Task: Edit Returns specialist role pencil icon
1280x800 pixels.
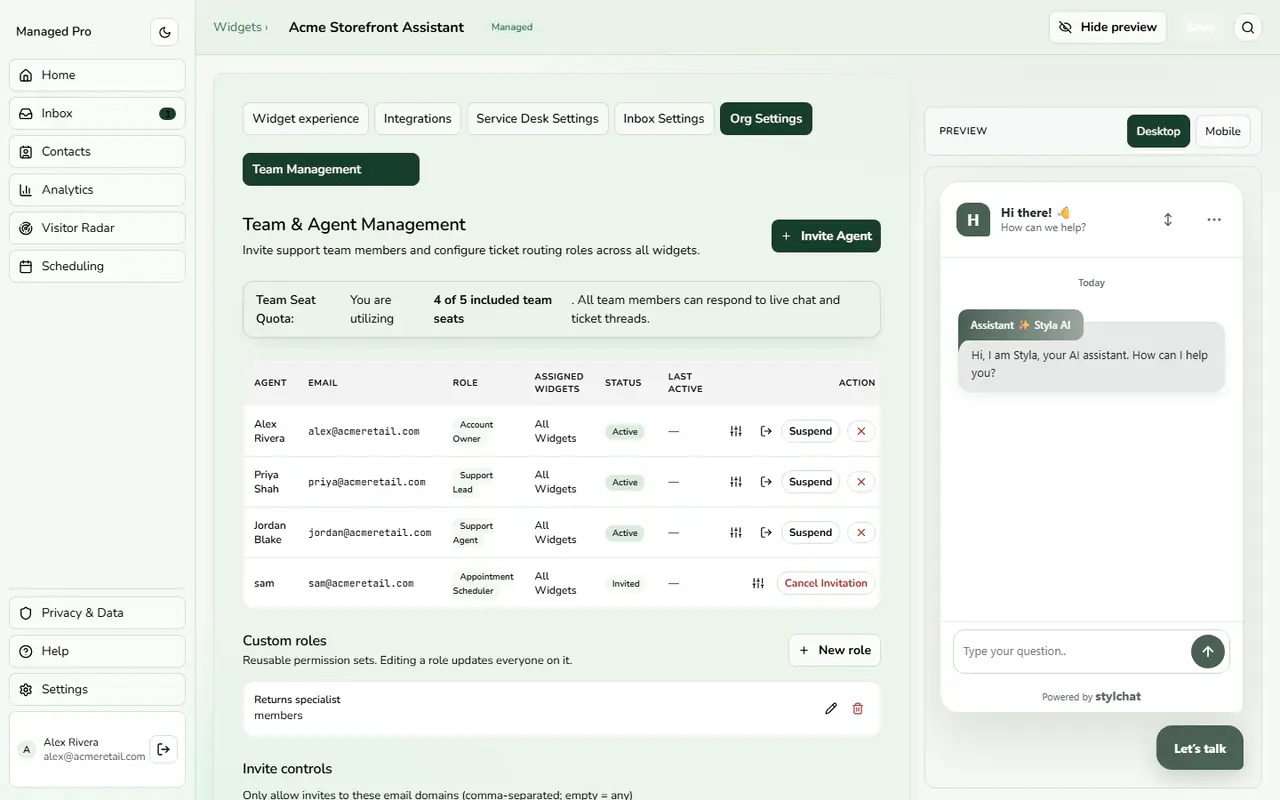Action: (x=831, y=708)
